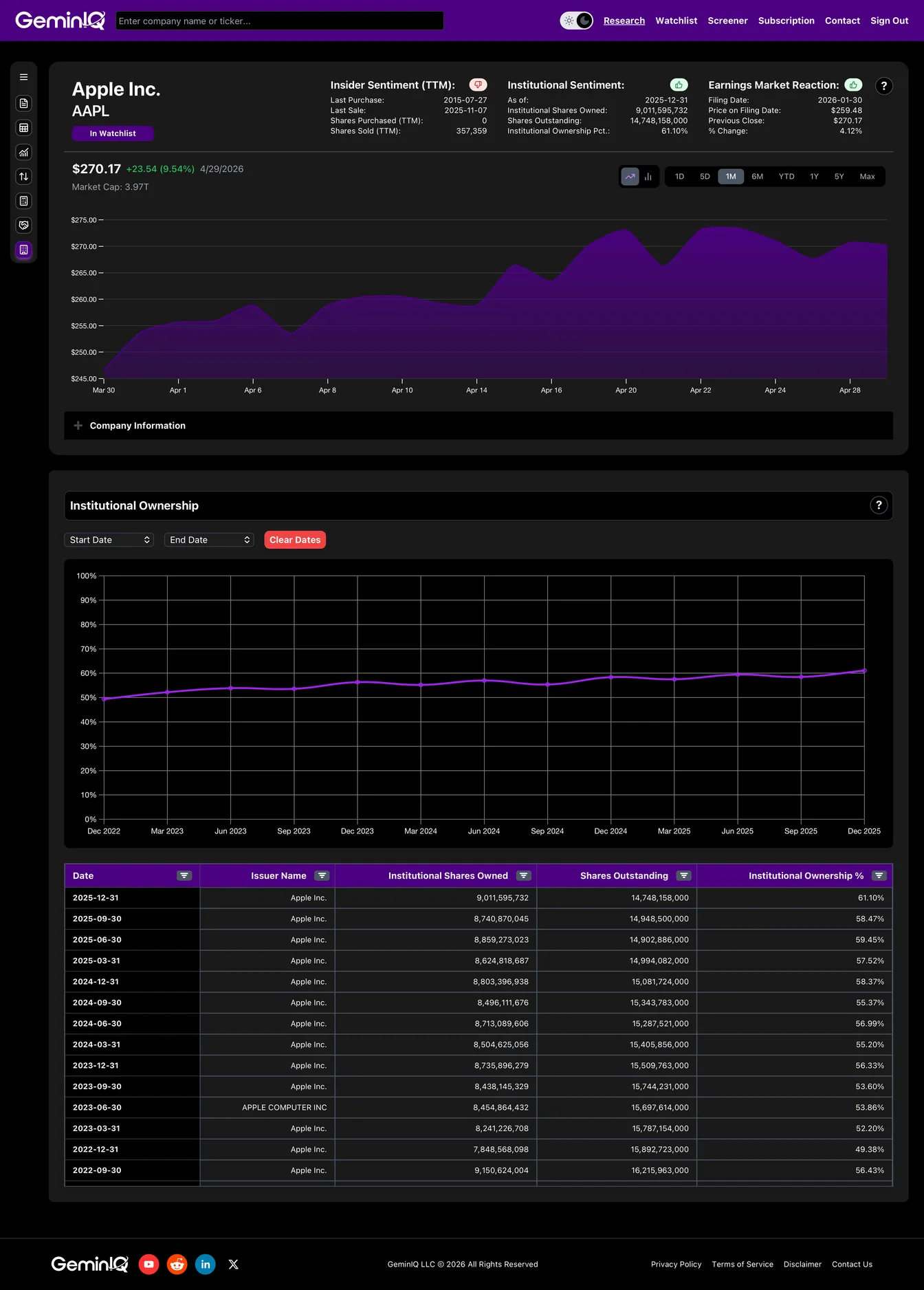Open Contact in top navigation
Screen dimensions: 924x1290
[x=842, y=21]
